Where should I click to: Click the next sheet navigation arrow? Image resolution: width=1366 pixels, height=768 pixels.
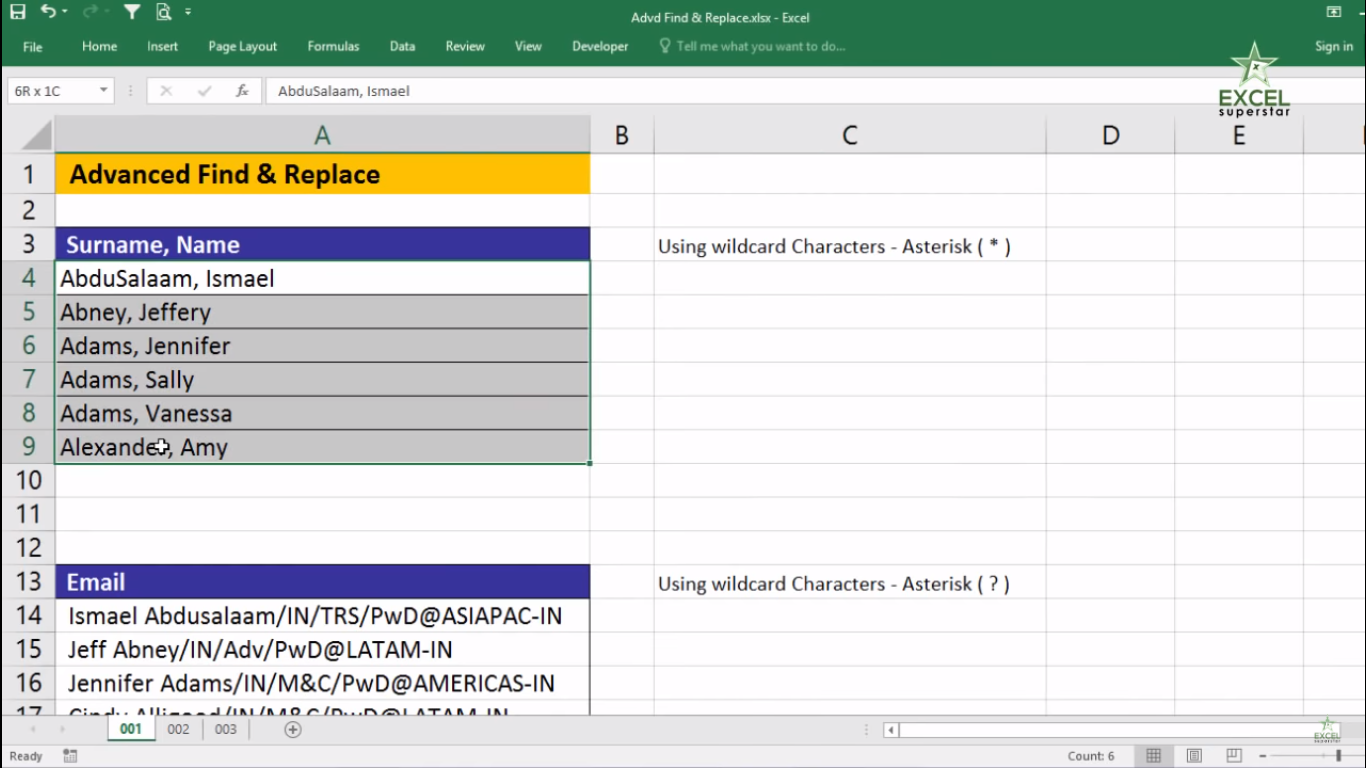[x=64, y=730]
